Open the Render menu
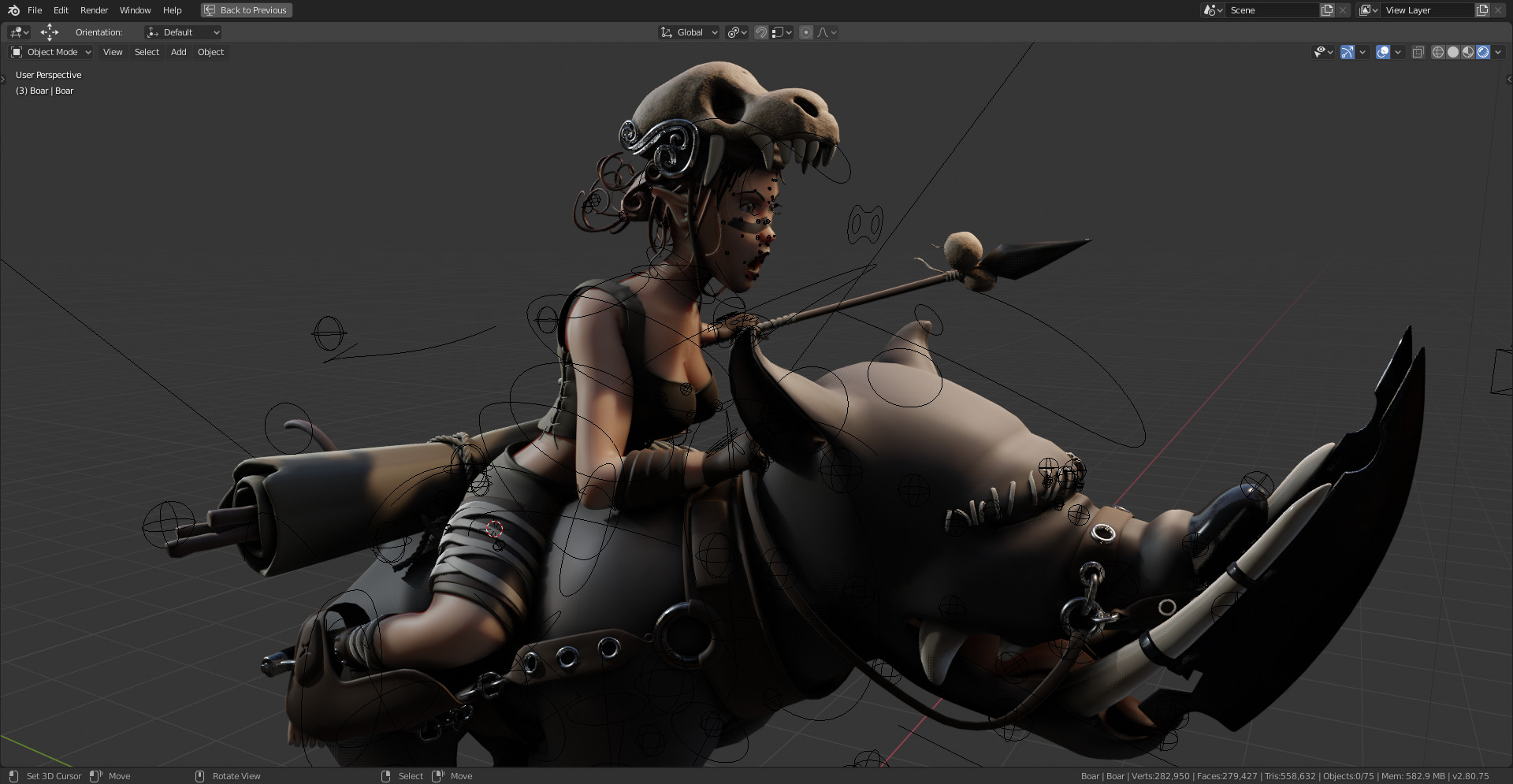The image size is (1513, 784). click(94, 10)
